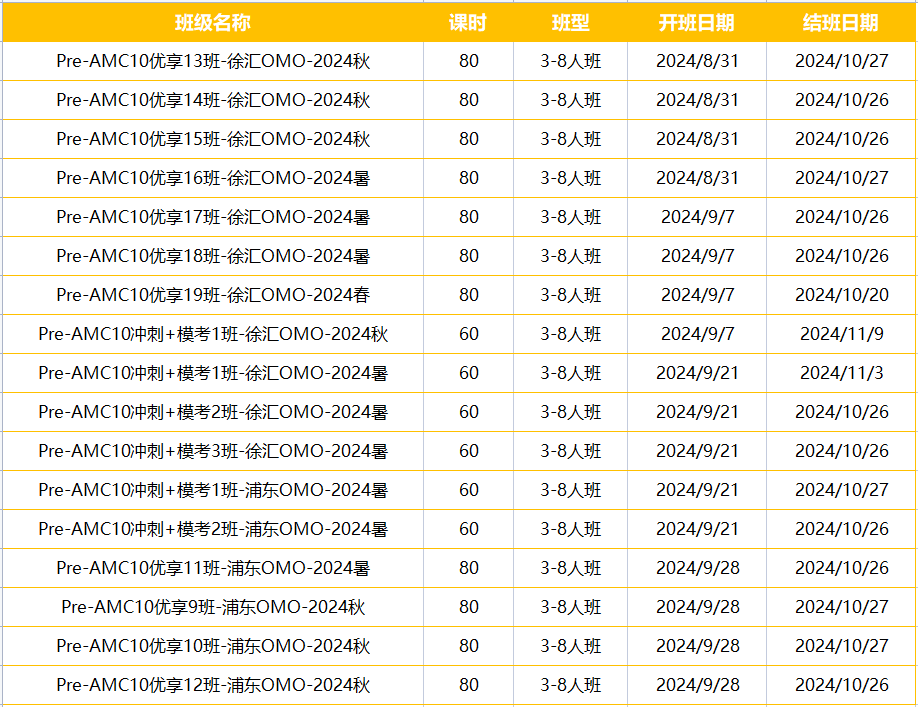Screen dimensions: 918x707
Task: Click the 结班日期 column header
Action: 841,22
